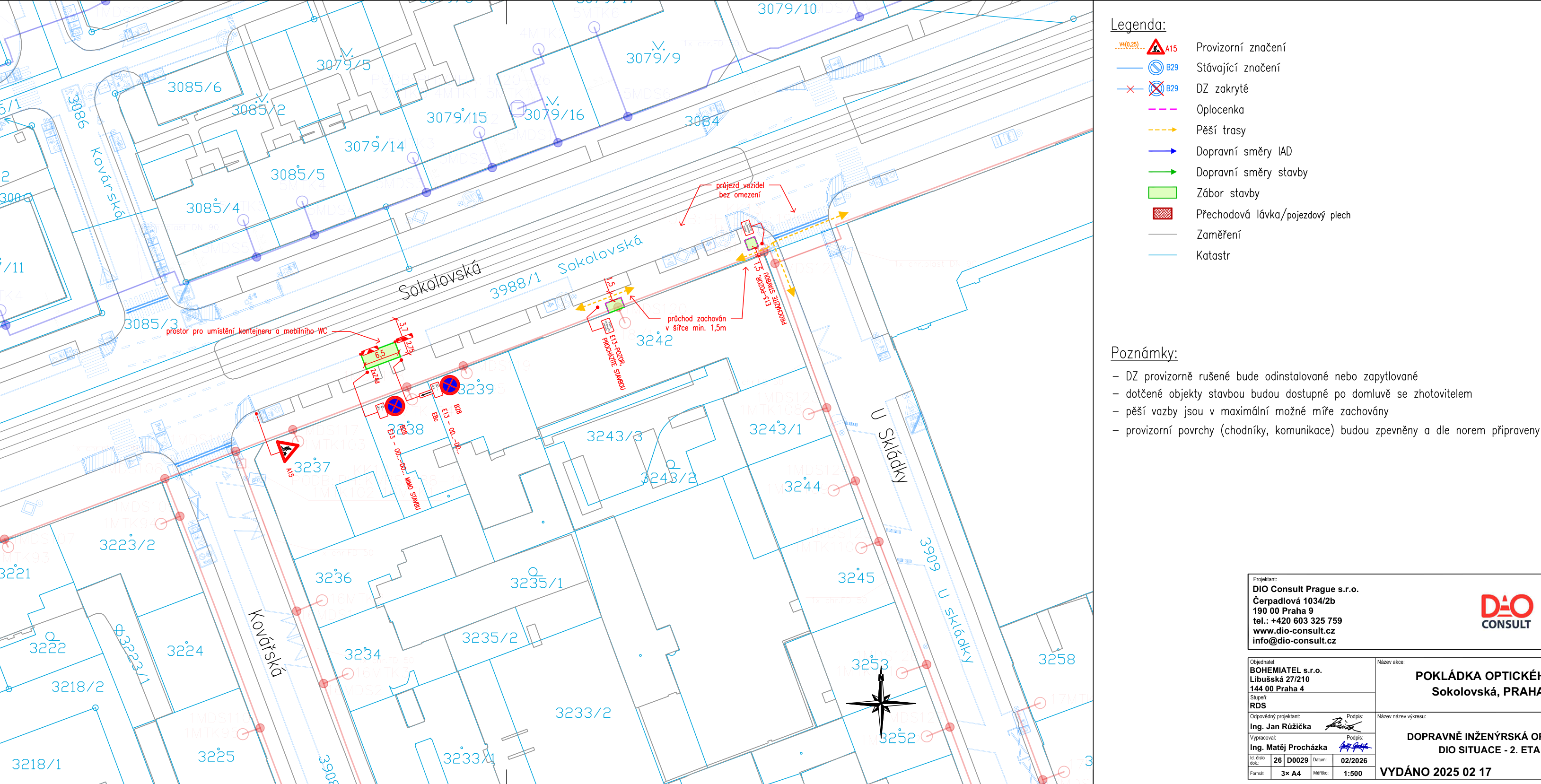Click the 'průjezd vozidel bez omezení' annotation
Image resolution: width=1541 pixels, height=784 pixels.
pos(740,190)
